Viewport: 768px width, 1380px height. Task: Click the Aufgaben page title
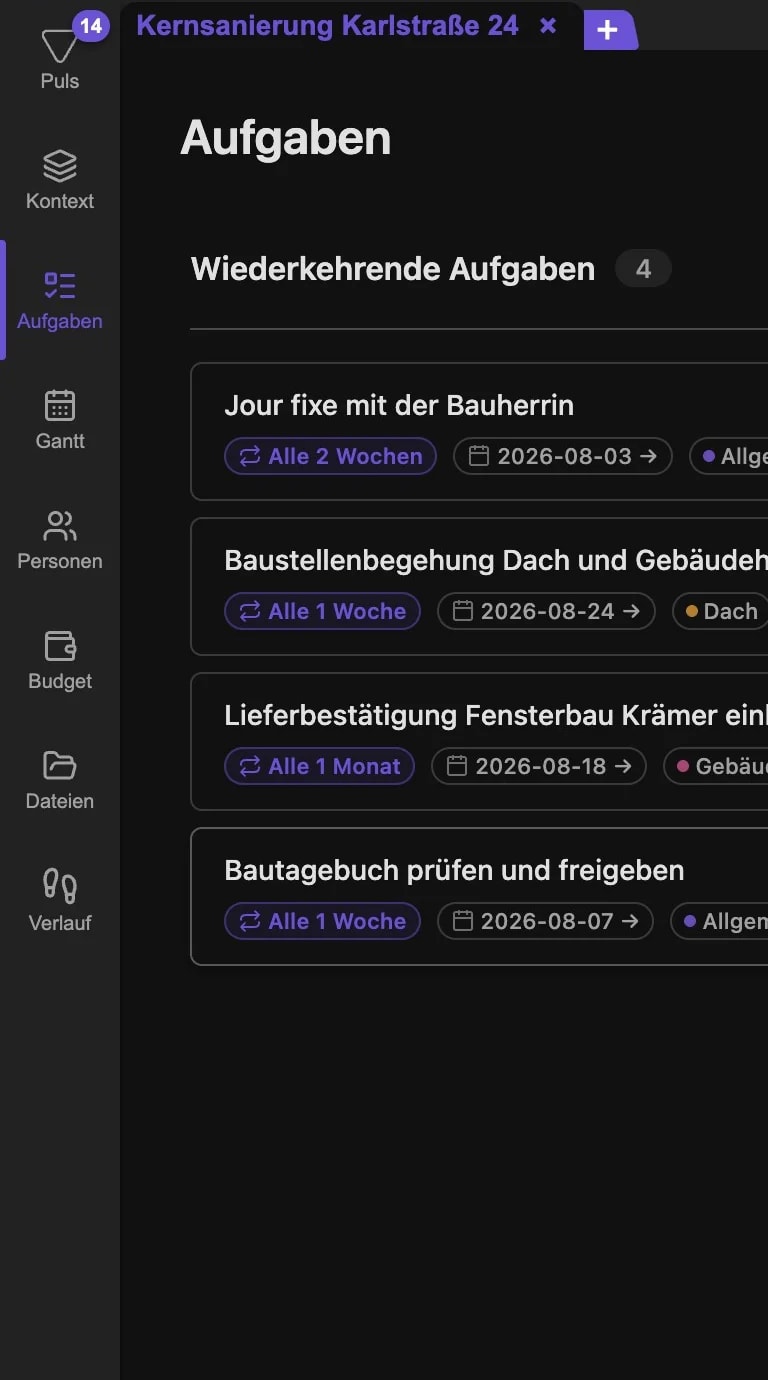(286, 138)
